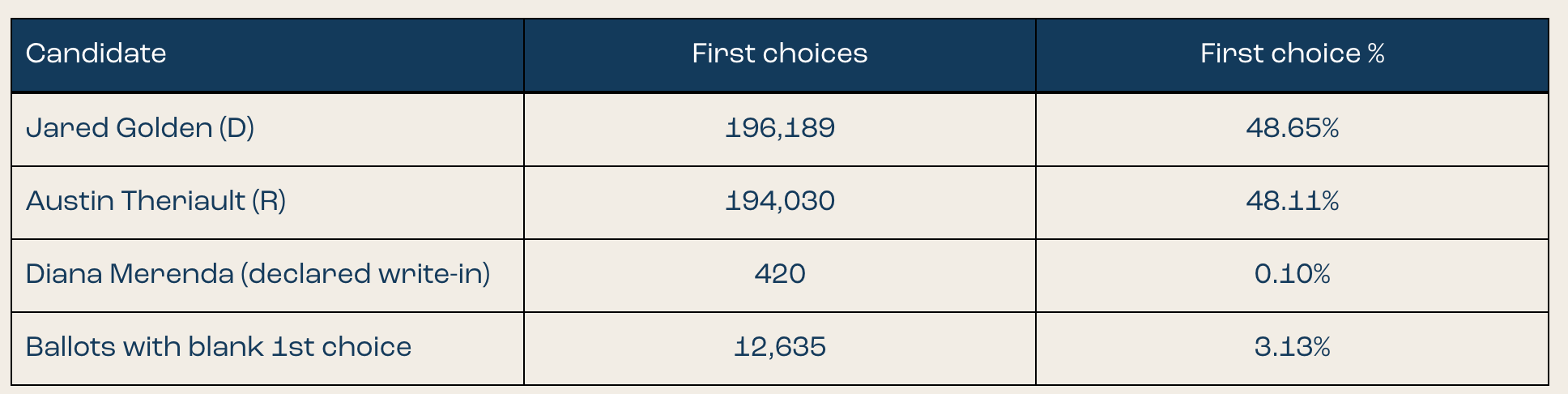Click the 3.13% percentage cell
Image resolution: width=1568 pixels, height=394 pixels.
pos(1292,349)
